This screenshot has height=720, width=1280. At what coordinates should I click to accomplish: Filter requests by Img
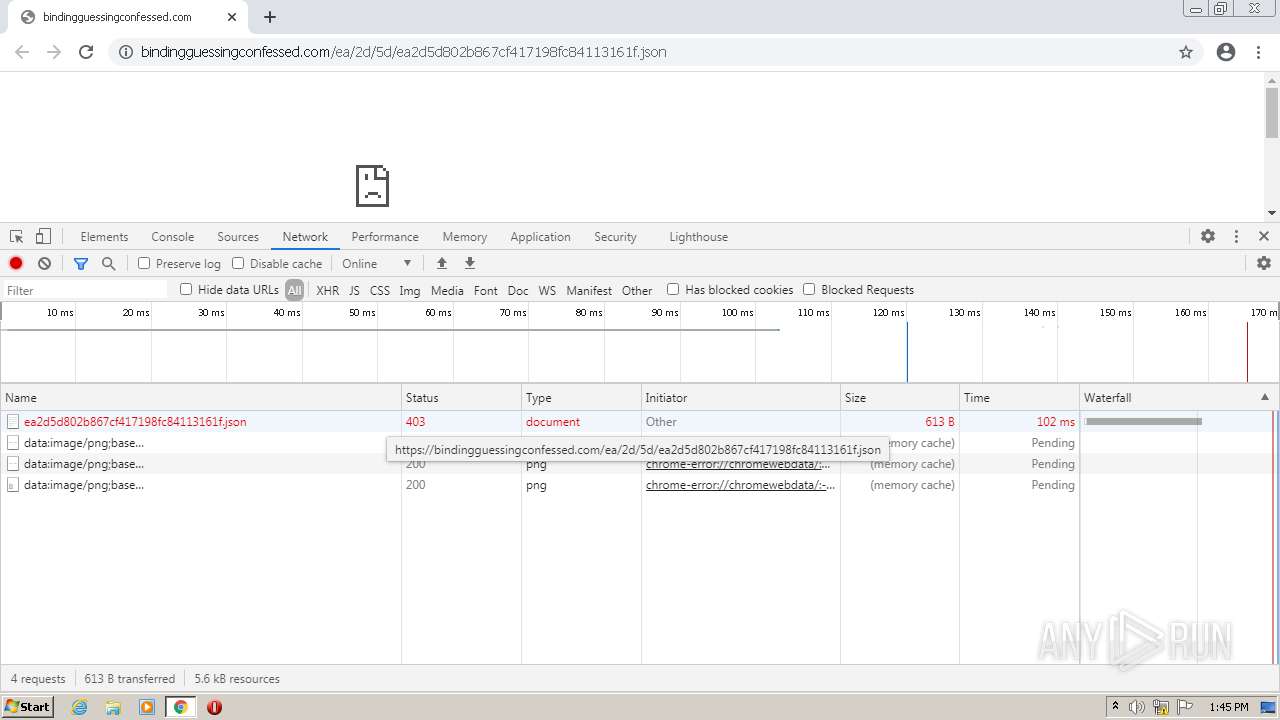410,291
